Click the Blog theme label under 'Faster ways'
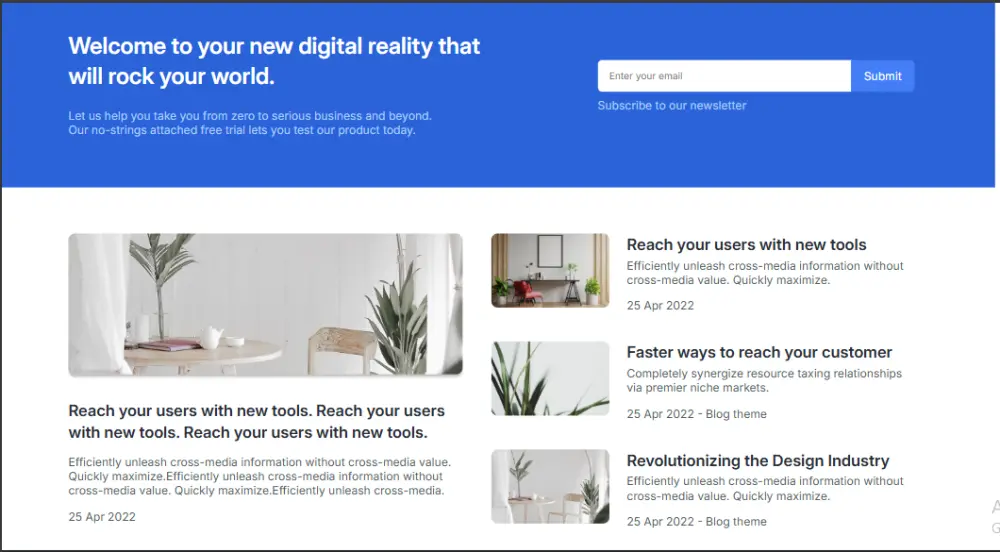The image size is (1000, 552). coord(736,414)
